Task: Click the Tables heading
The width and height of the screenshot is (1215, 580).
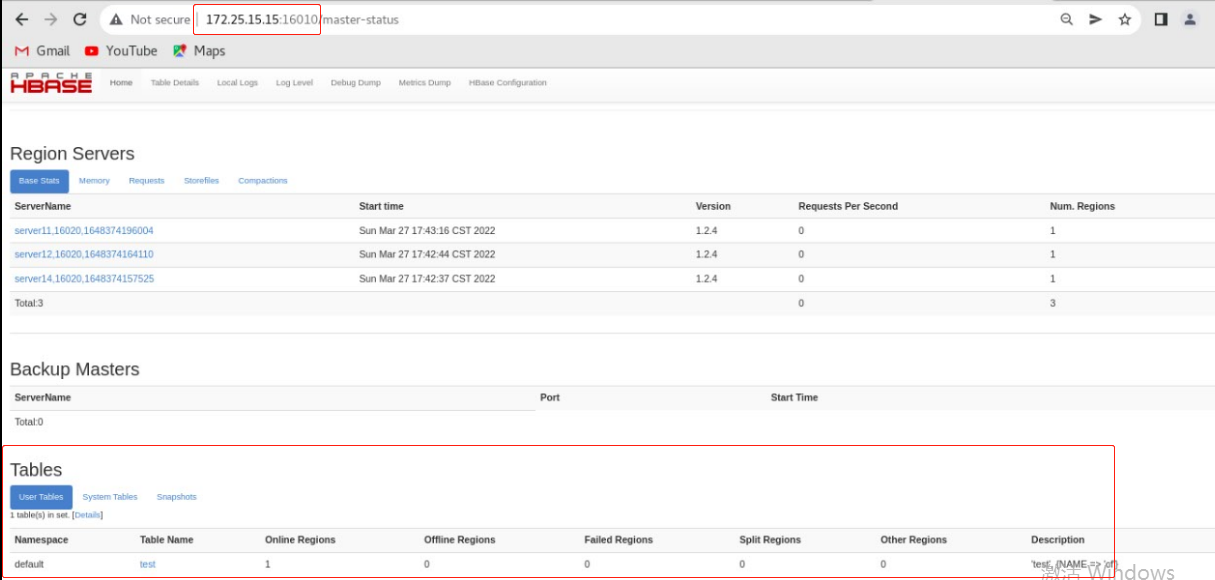Action: 36,470
